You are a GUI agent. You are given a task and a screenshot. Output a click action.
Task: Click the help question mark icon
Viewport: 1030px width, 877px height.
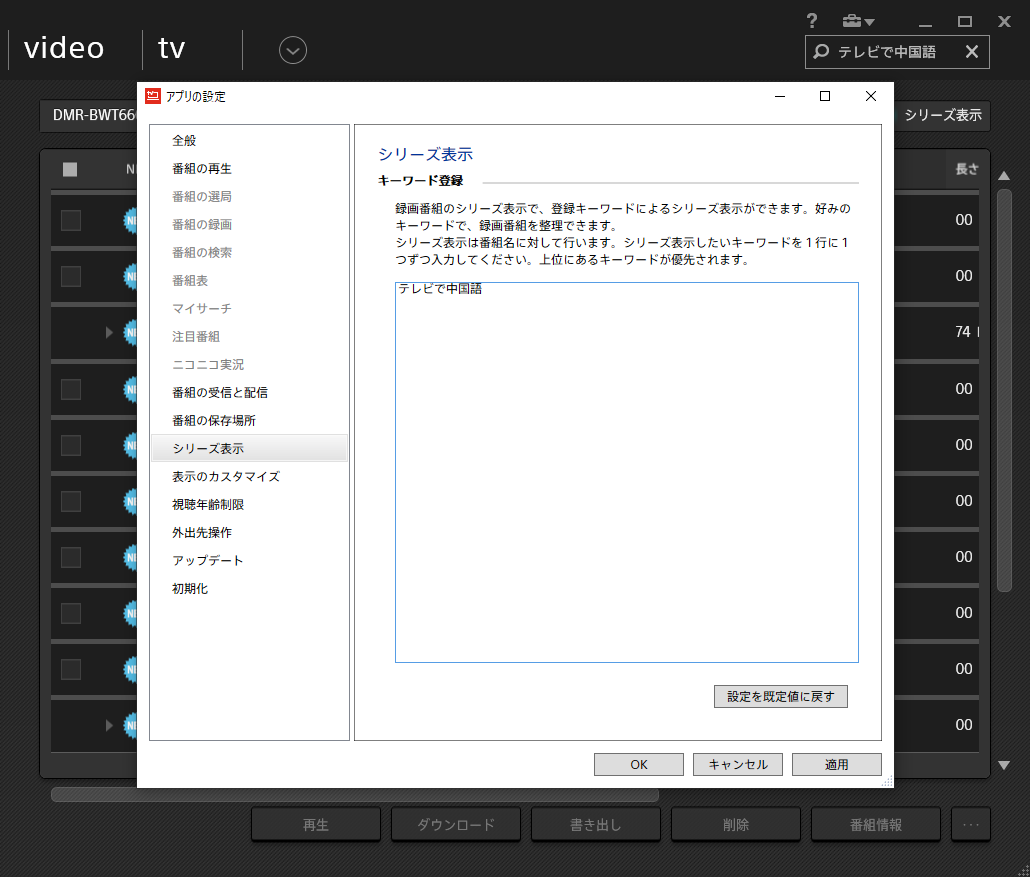pyautogui.click(x=812, y=21)
